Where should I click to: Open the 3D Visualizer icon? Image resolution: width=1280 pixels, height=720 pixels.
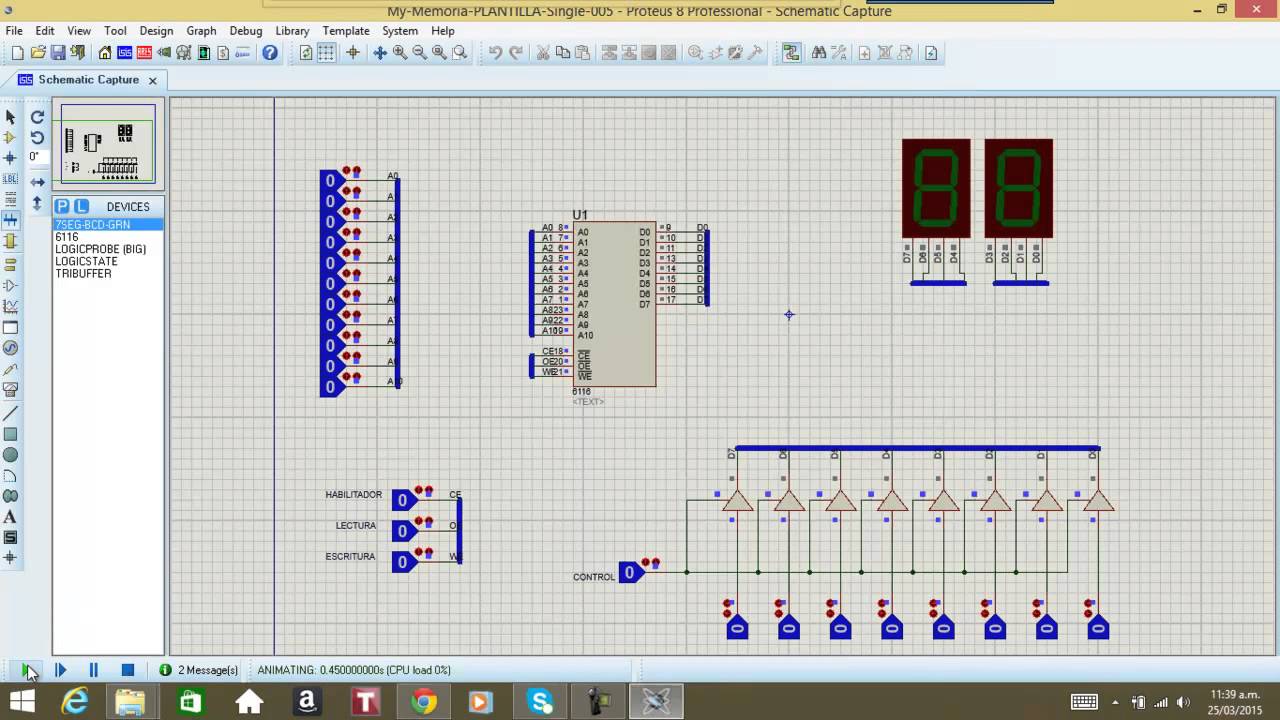pos(164,52)
